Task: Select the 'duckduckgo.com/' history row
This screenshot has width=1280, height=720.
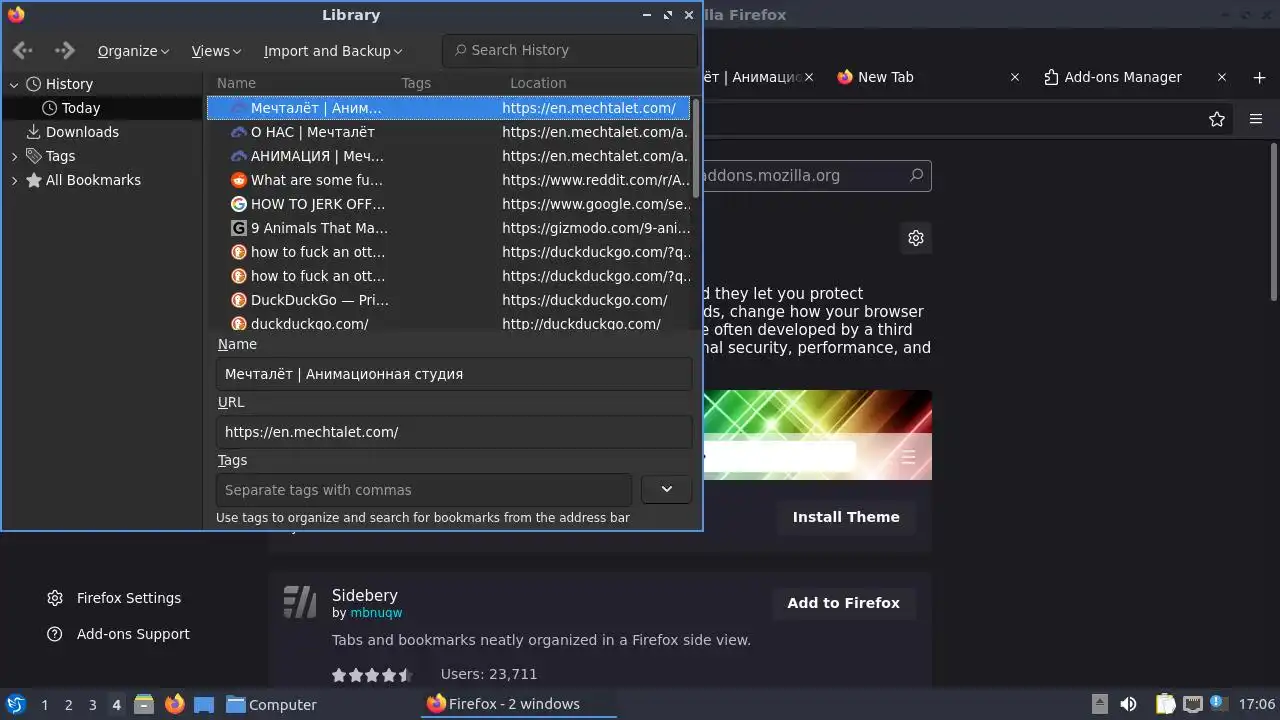Action: tap(448, 323)
